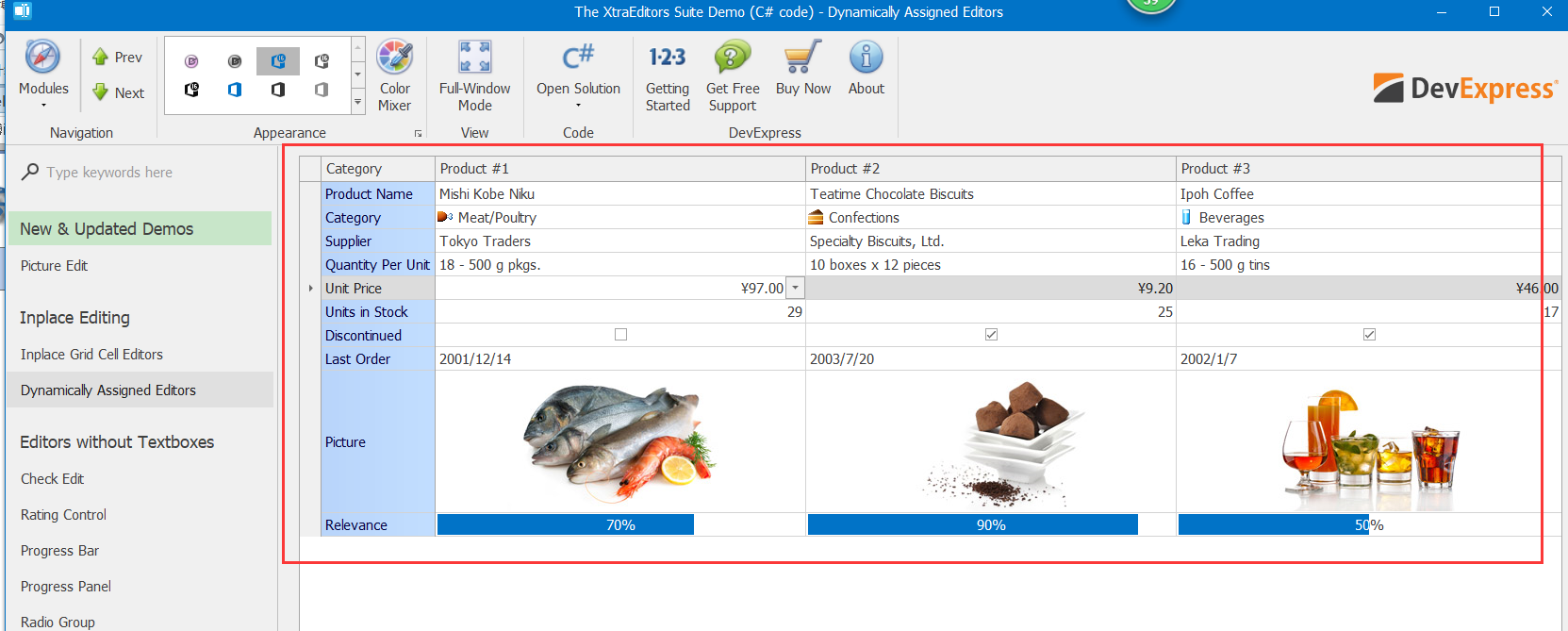
Task: Select Inplace Editing group header
Action: pos(74,318)
